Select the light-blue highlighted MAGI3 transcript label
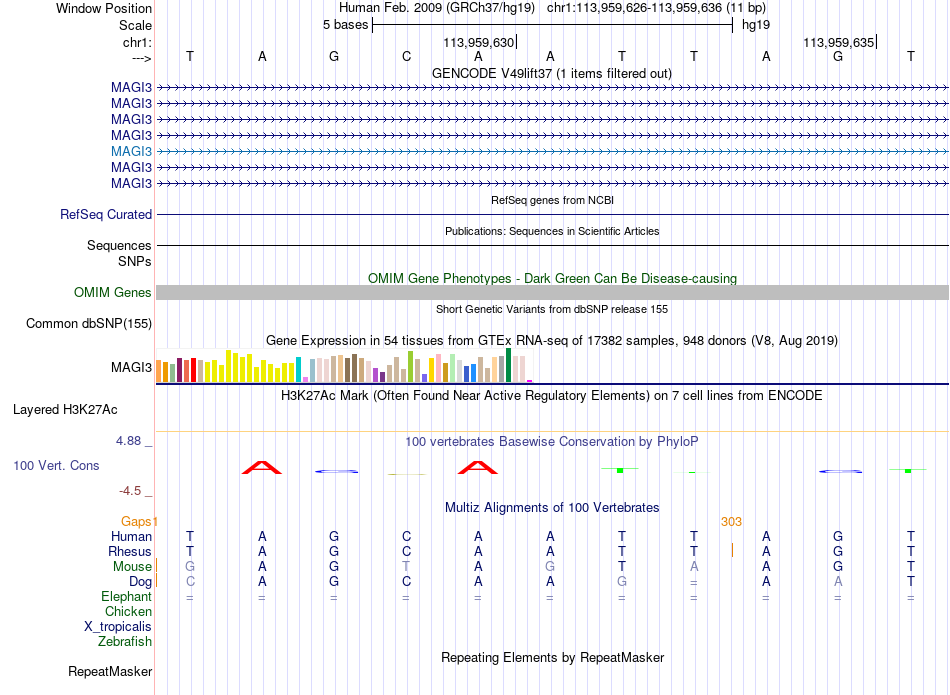Viewport: 950px width, 695px height. 131,151
